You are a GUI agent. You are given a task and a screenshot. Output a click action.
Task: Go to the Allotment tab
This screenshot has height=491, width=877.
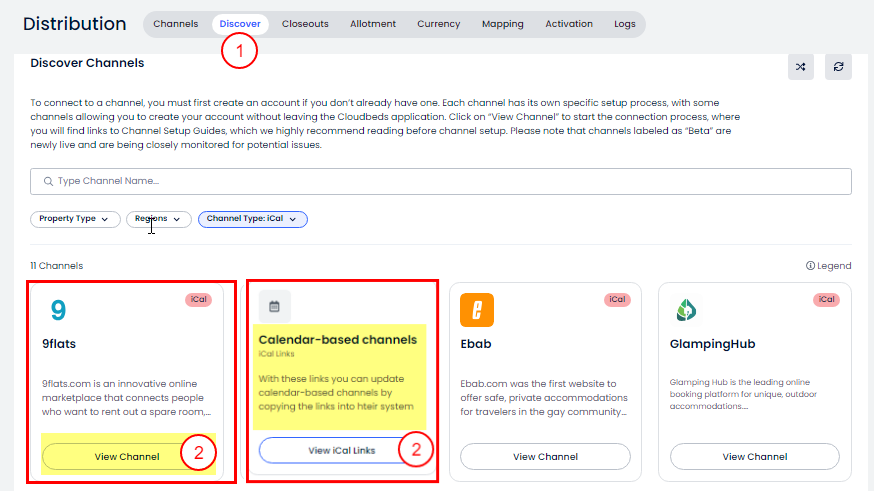click(373, 24)
